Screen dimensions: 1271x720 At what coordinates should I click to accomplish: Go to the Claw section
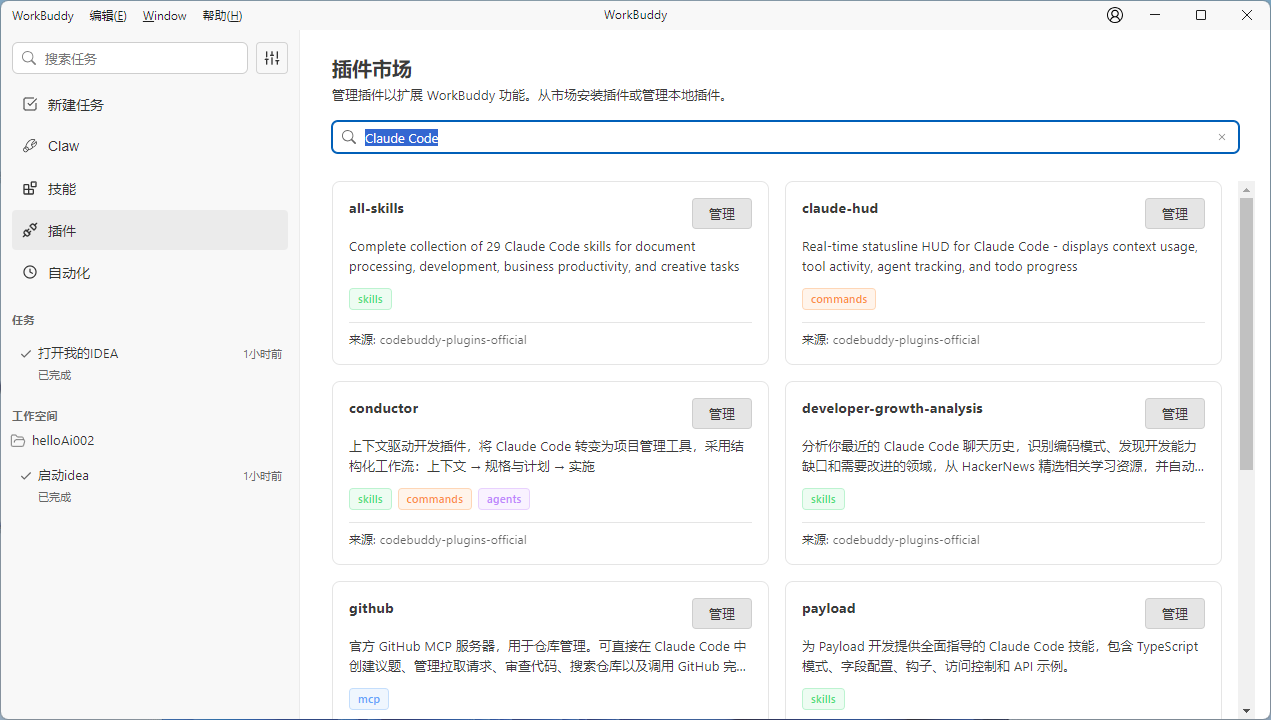150,146
